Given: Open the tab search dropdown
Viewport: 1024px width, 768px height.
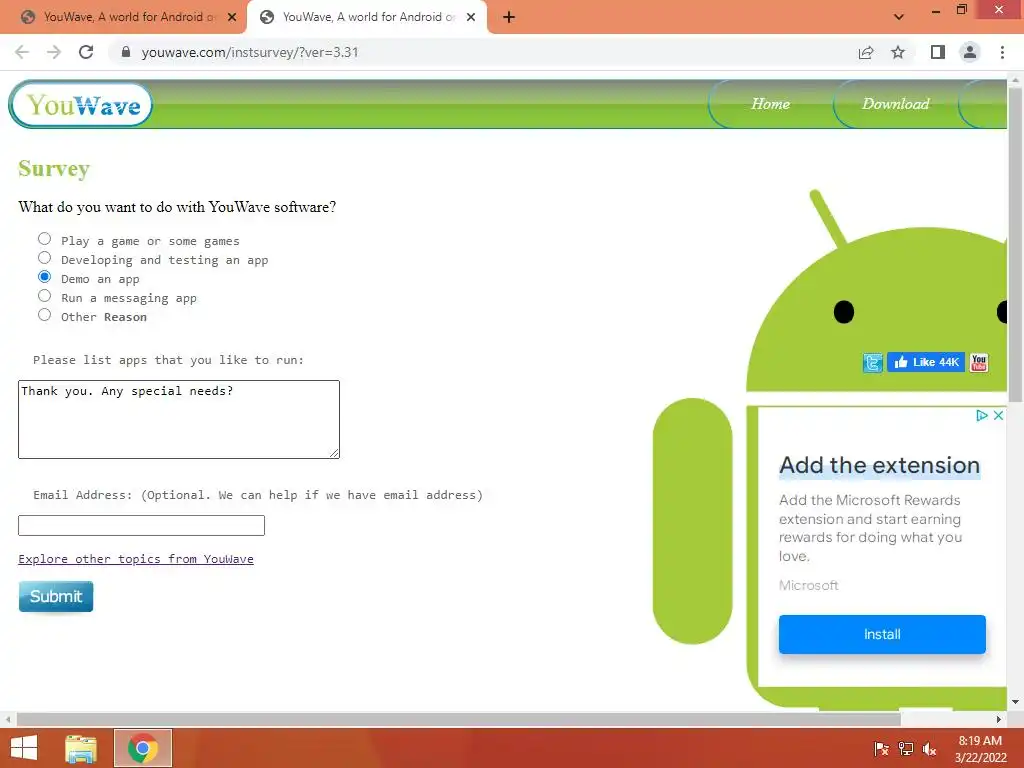Looking at the screenshot, I should click(x=899, y=17).
